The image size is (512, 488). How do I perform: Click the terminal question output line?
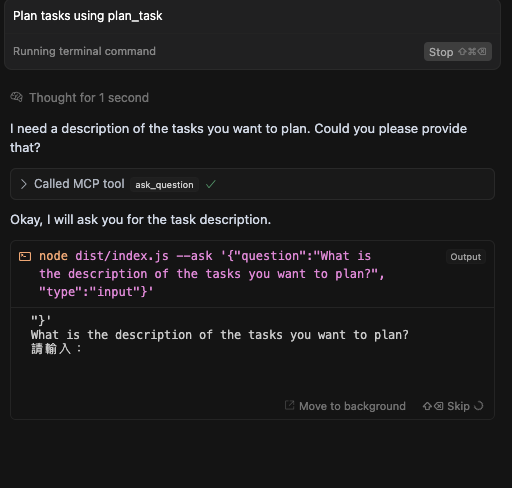click(220, 335)
